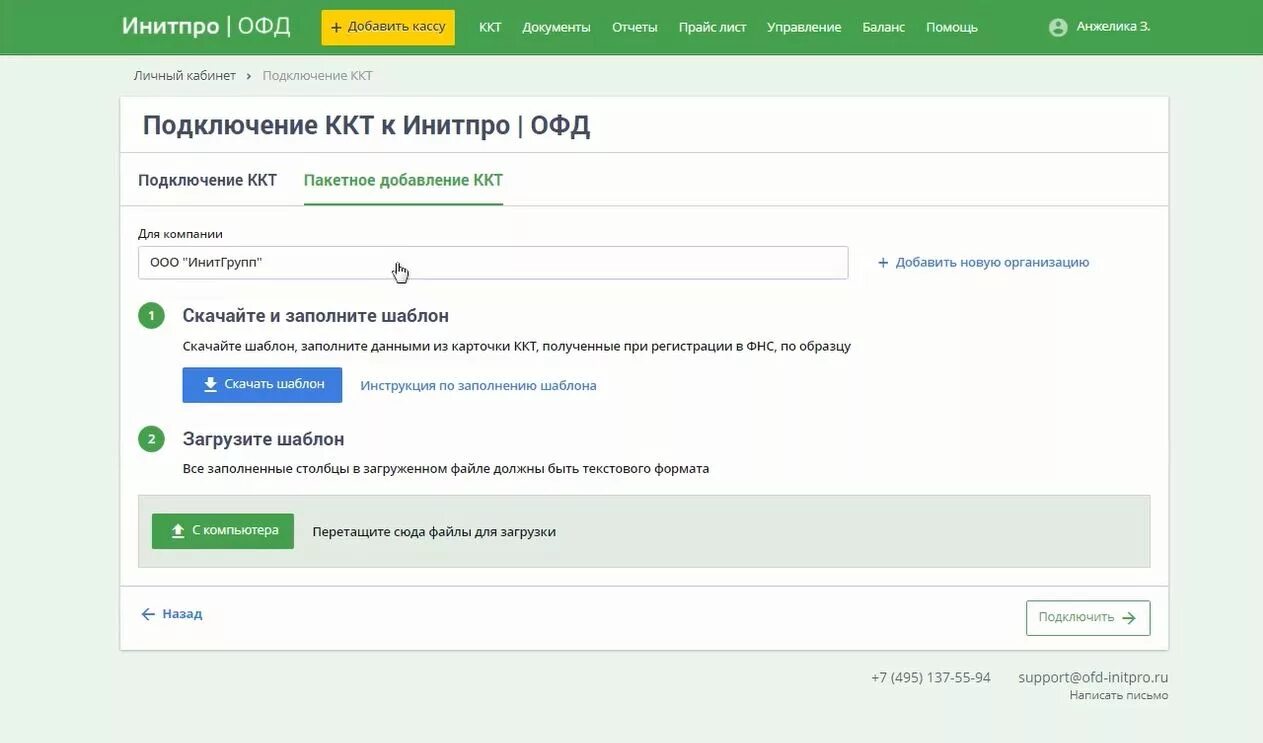Screen dimensions: 1263x743
Task: Open the ККТ menu
Action: [x=490, y=27]
